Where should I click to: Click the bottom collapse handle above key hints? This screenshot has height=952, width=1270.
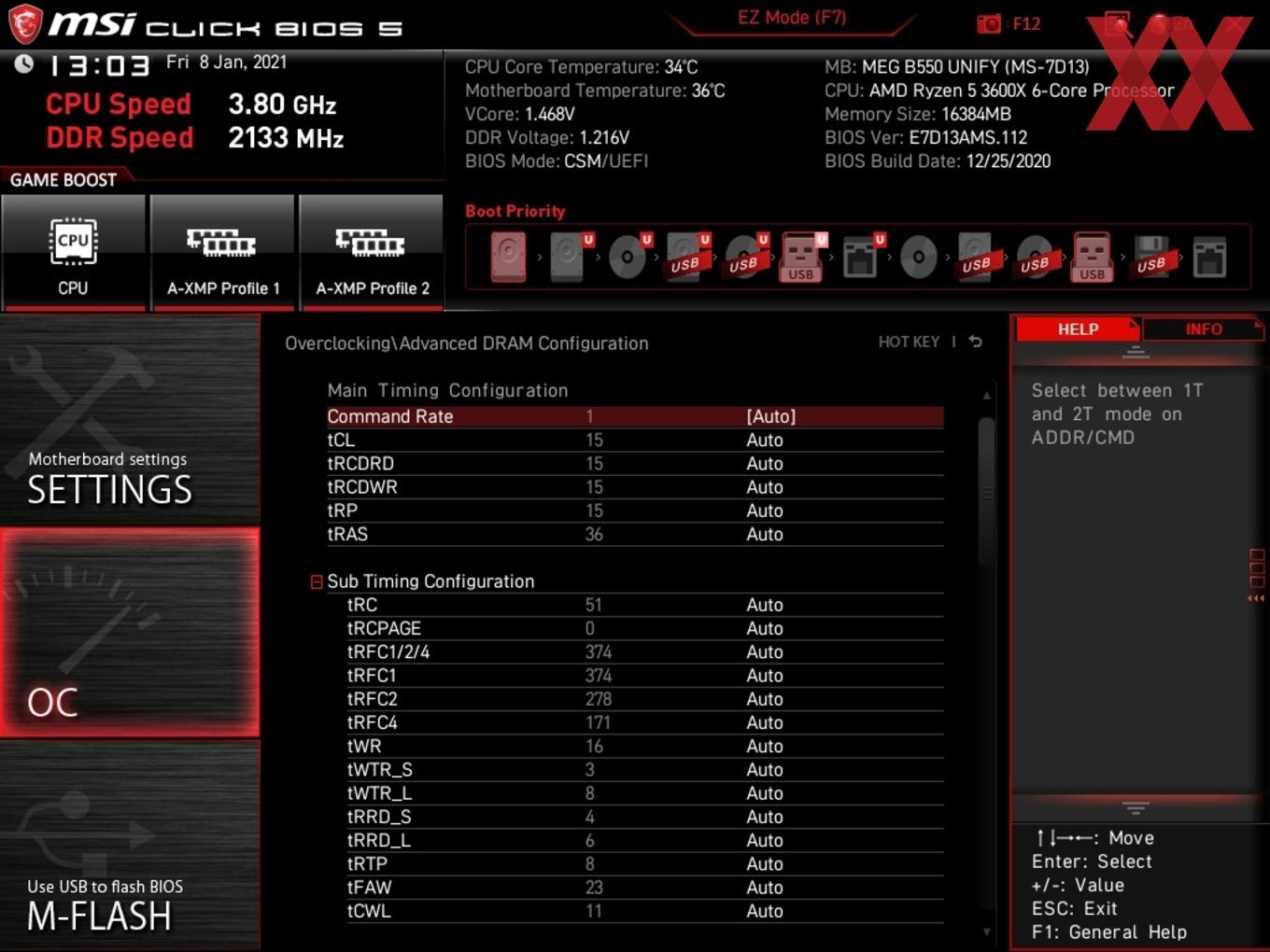click(x=1136, y=807)
